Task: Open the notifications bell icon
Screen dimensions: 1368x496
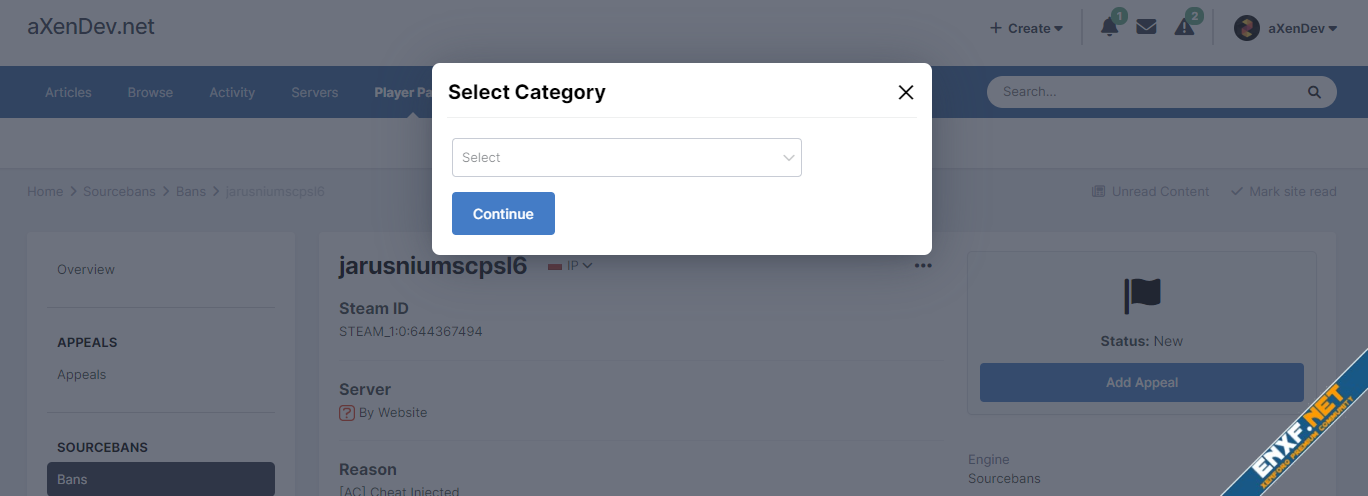Action: pos(1109,28)
